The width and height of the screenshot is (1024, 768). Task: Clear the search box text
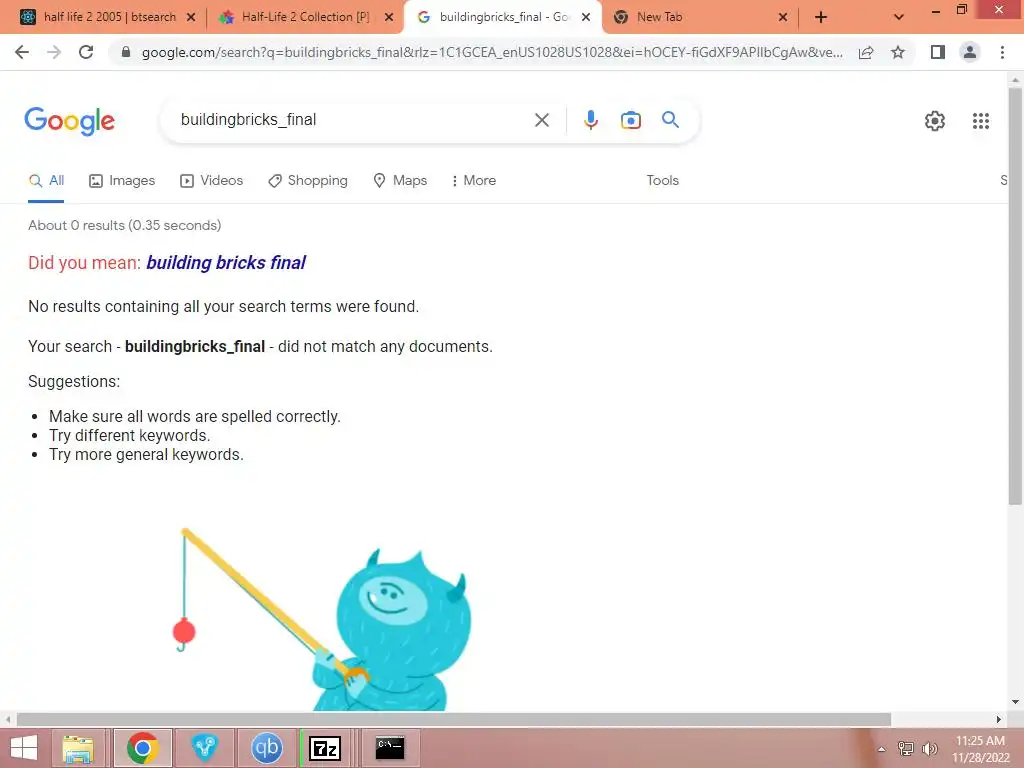[x=541, y=120]
